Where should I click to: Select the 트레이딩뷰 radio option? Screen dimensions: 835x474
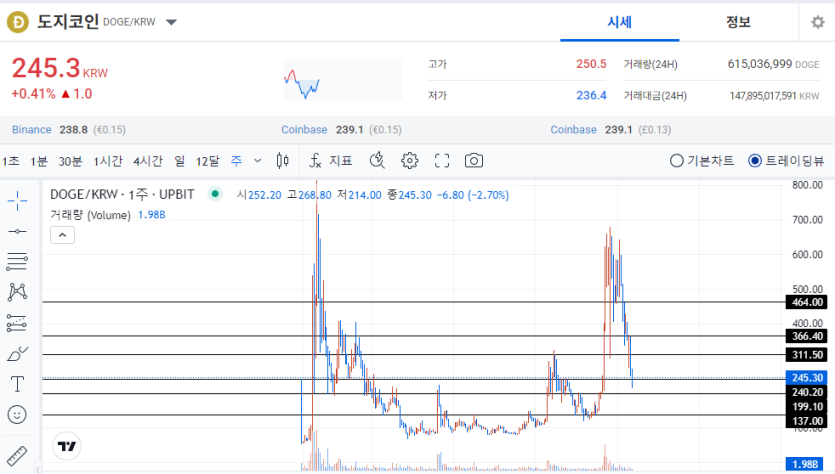tap(785, 161)
